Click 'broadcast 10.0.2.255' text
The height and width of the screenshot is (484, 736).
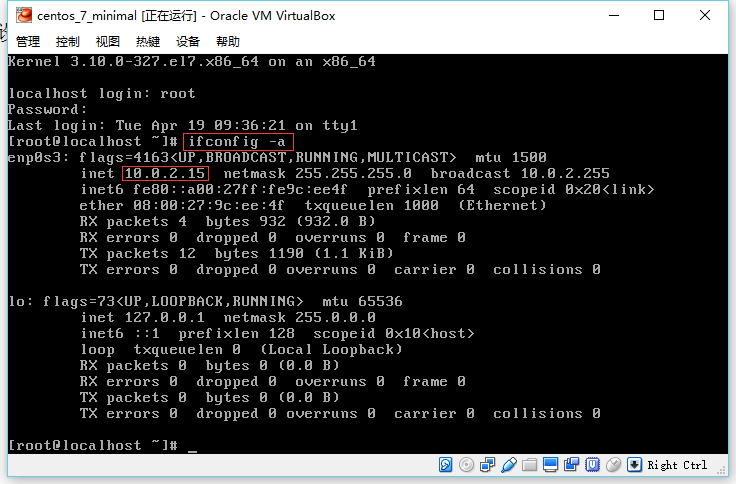click(x=520, y=173)
